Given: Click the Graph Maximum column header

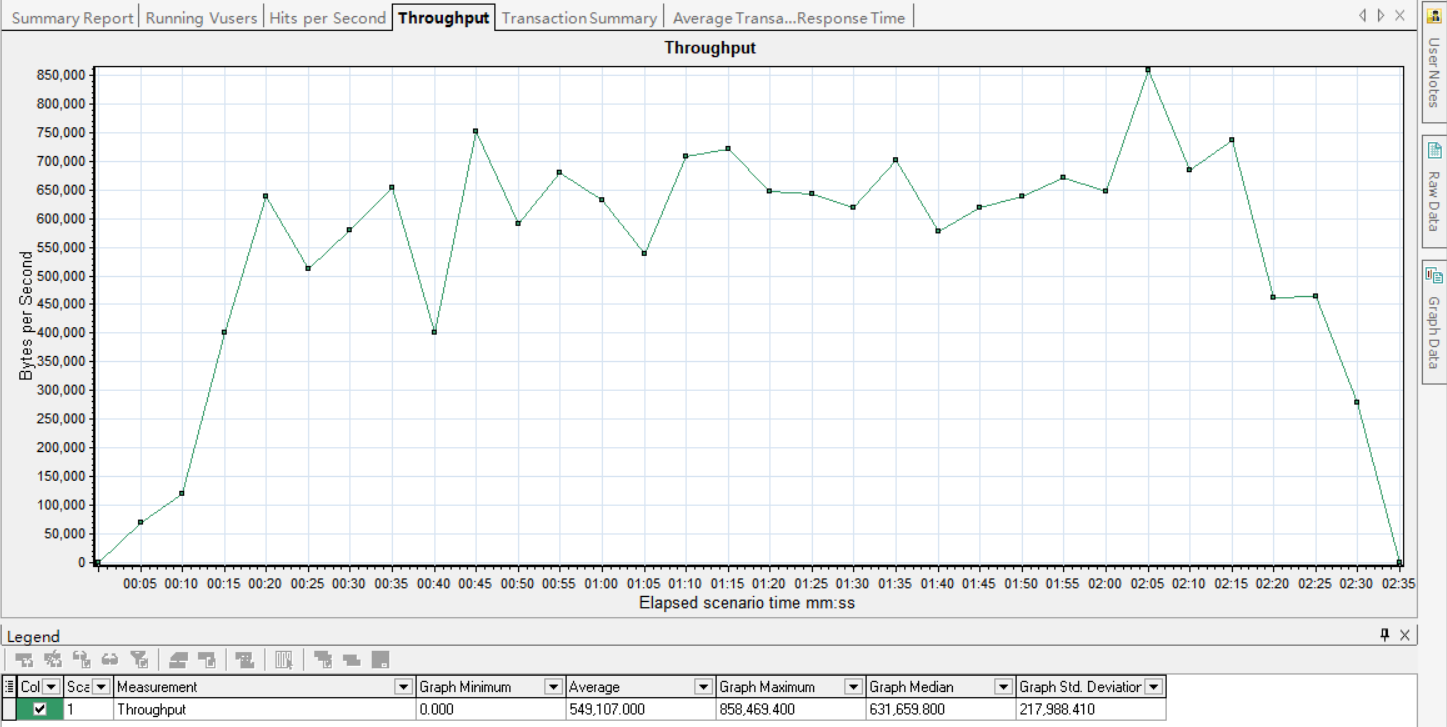Looking at the screenshot, I should tap(790, 687).
